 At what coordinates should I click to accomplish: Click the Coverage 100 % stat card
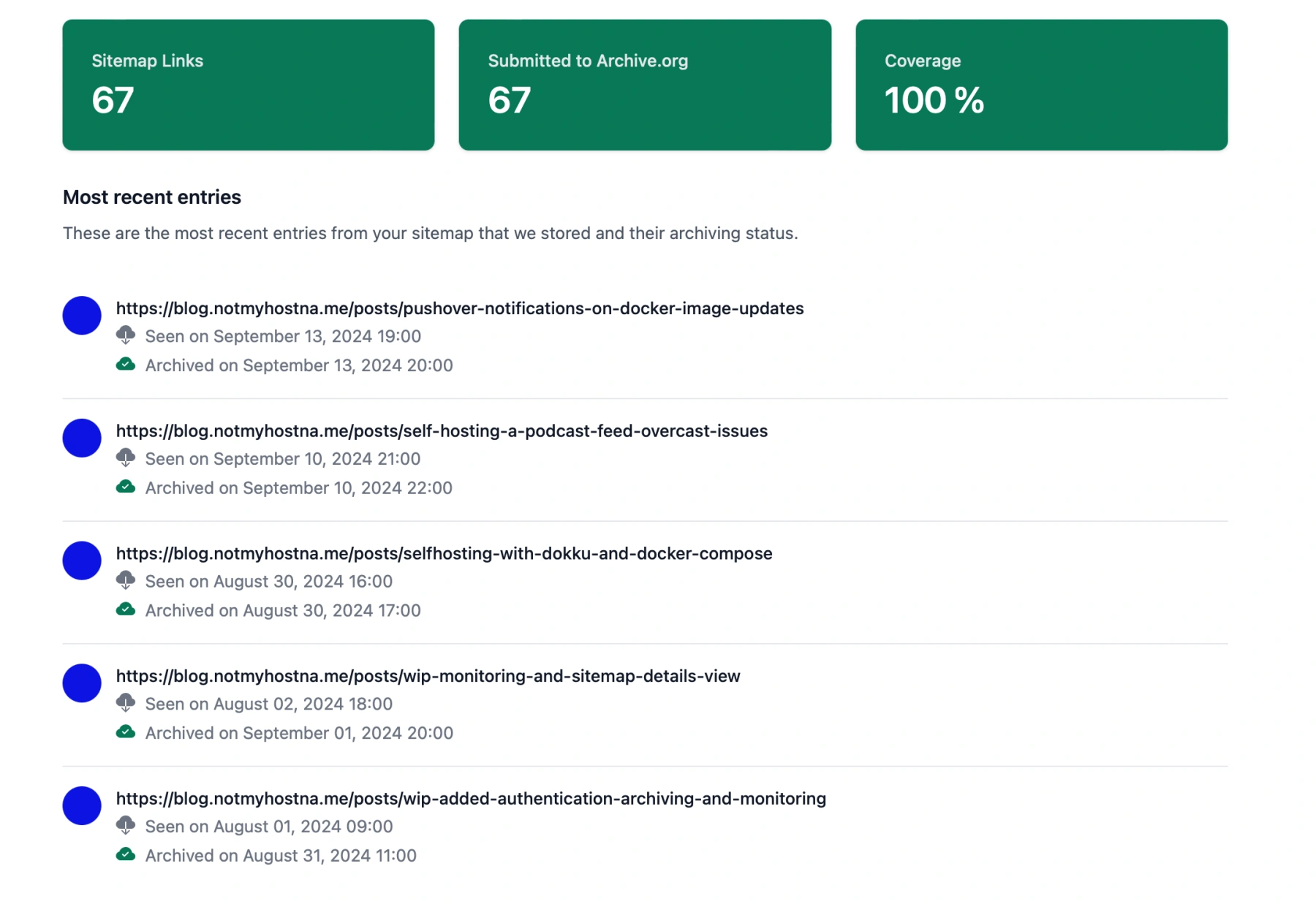pyautogui.click(x=1041, y=85)
